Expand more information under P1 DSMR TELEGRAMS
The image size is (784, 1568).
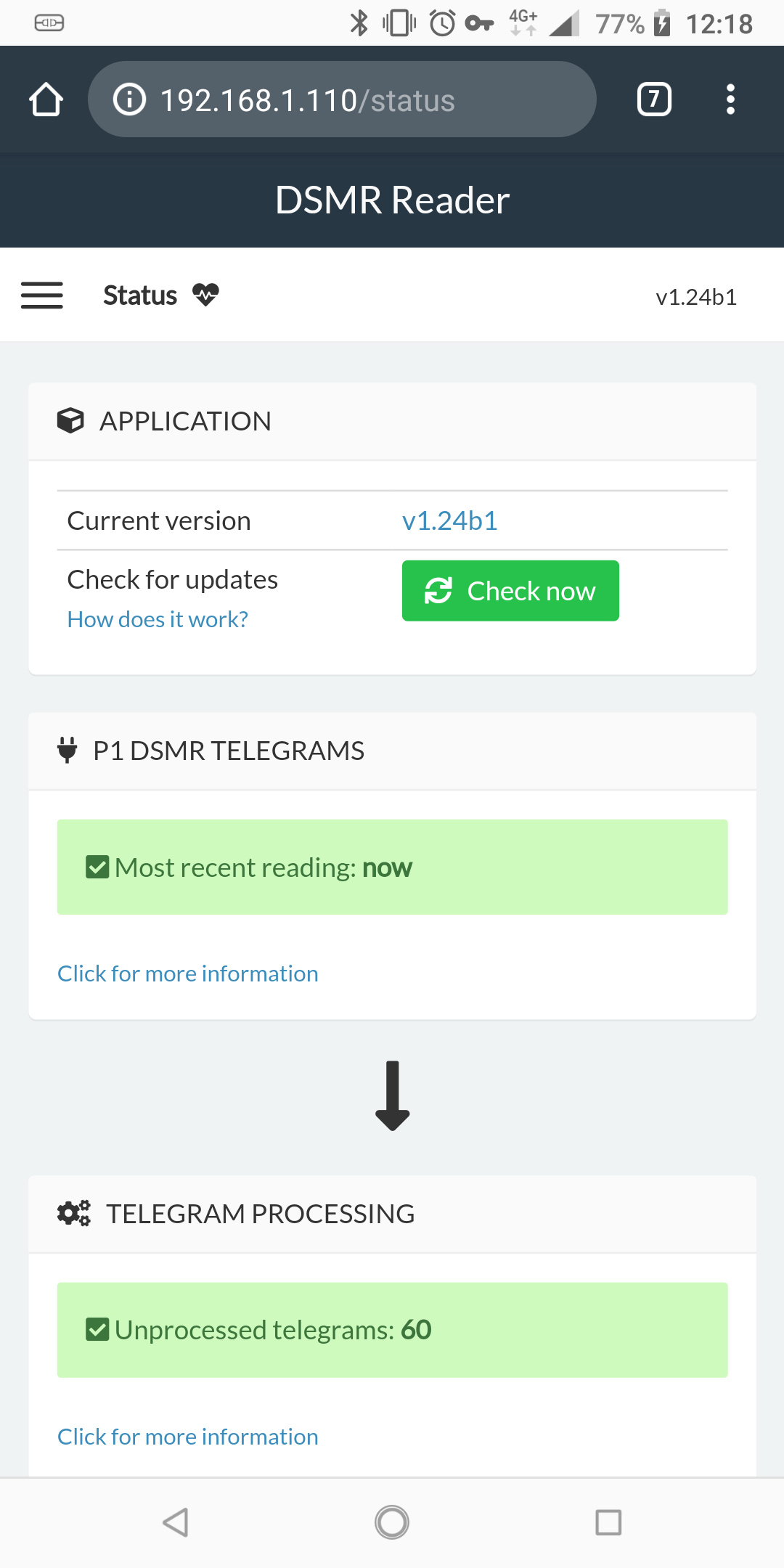coord(187,973)
